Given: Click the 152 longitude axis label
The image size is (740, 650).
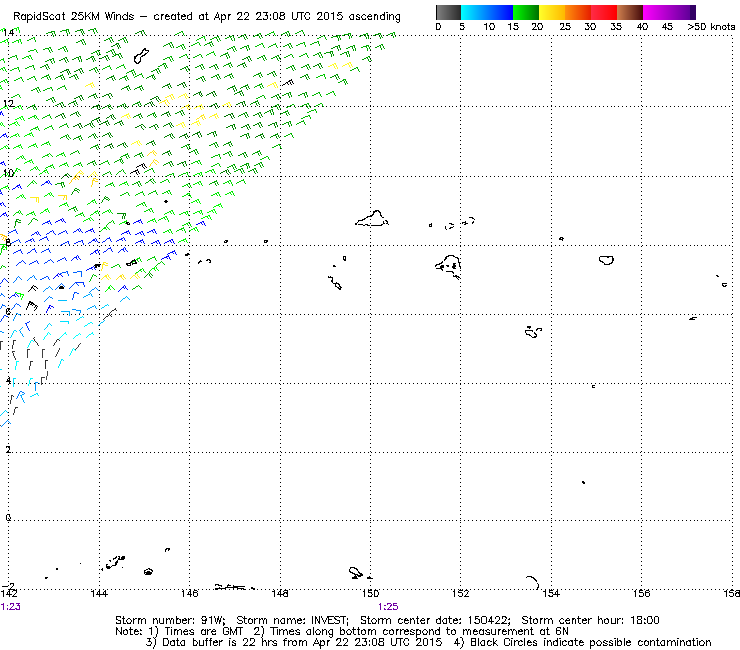Looking at the screenshot, I should (x=461, y=593).
